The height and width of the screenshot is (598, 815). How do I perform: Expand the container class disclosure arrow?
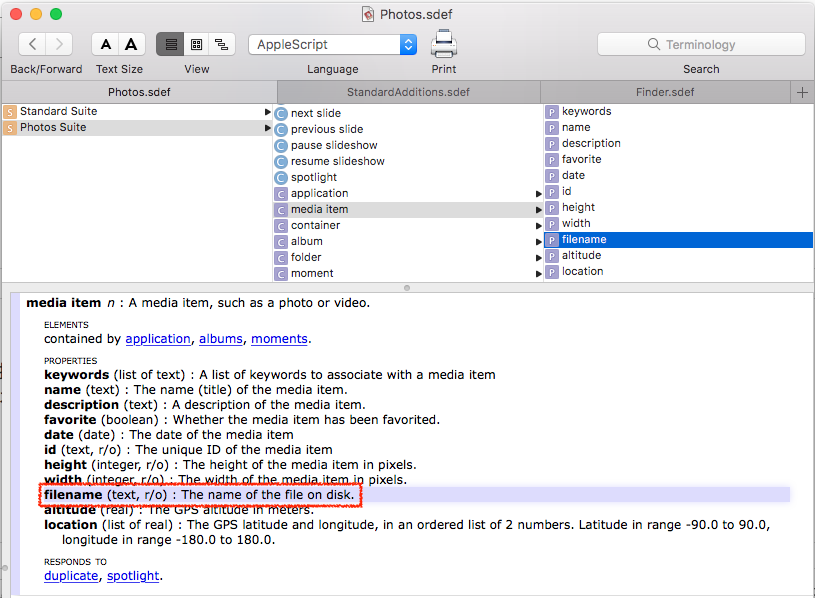point(538,226)
